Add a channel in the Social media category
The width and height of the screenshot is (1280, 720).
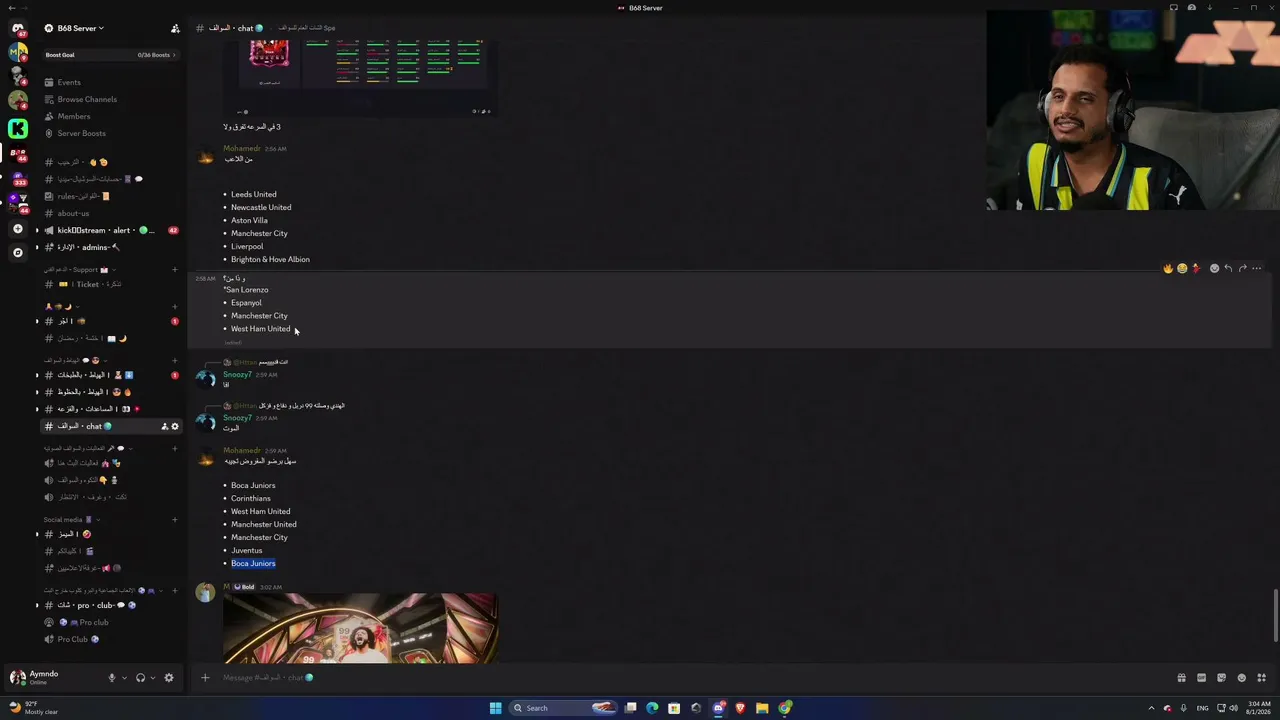point(174,520)
